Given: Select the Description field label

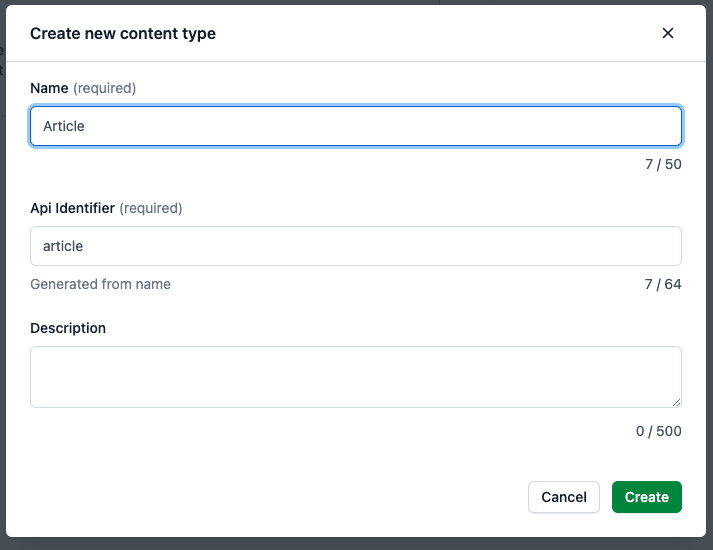Looking at the screenshot, I should coord(68,328).
